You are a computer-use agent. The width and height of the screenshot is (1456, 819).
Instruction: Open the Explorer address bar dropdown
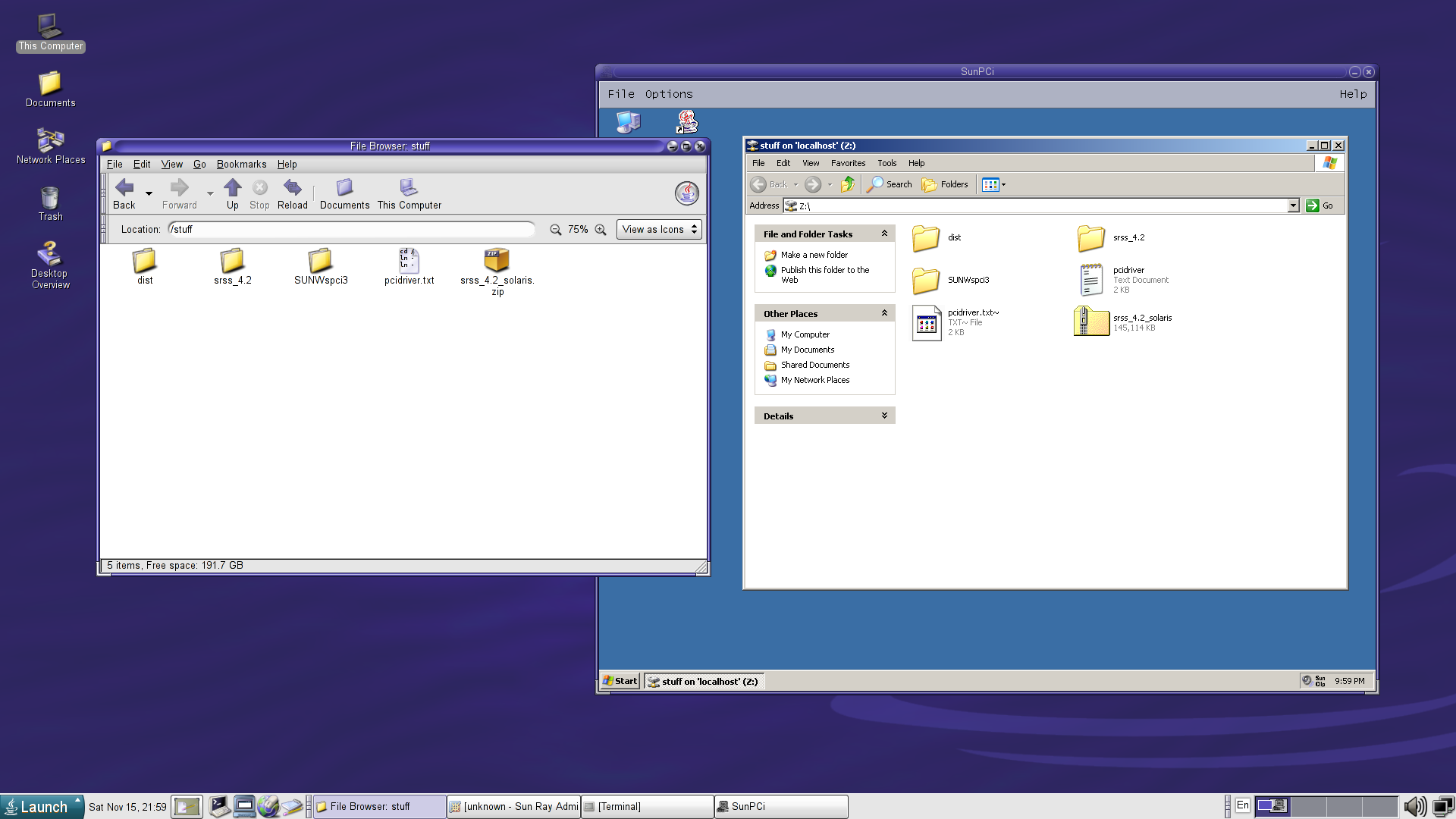tap(1293, 206)
